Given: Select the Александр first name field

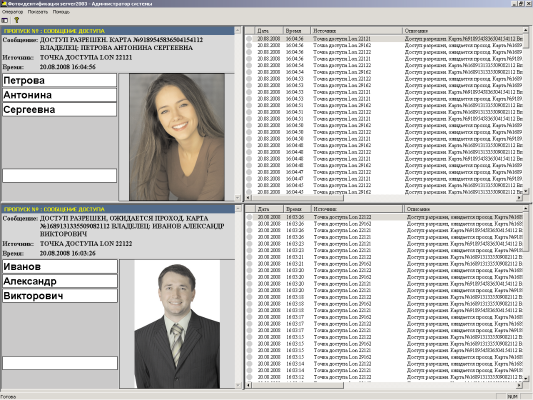Looking at the screenshot, I should coord(60,281).
